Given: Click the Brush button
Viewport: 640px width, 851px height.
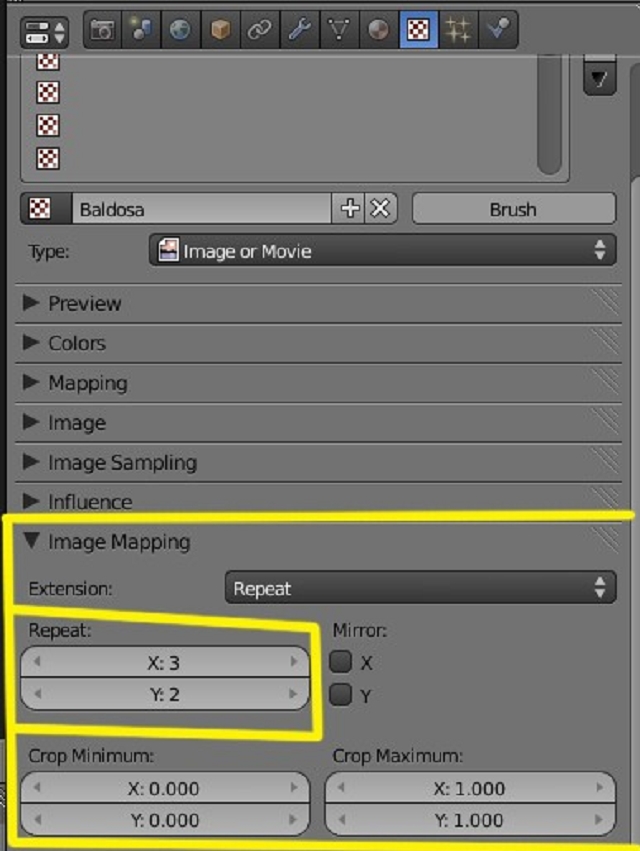Looking at the screenshot, I should [x=513, y=209].
